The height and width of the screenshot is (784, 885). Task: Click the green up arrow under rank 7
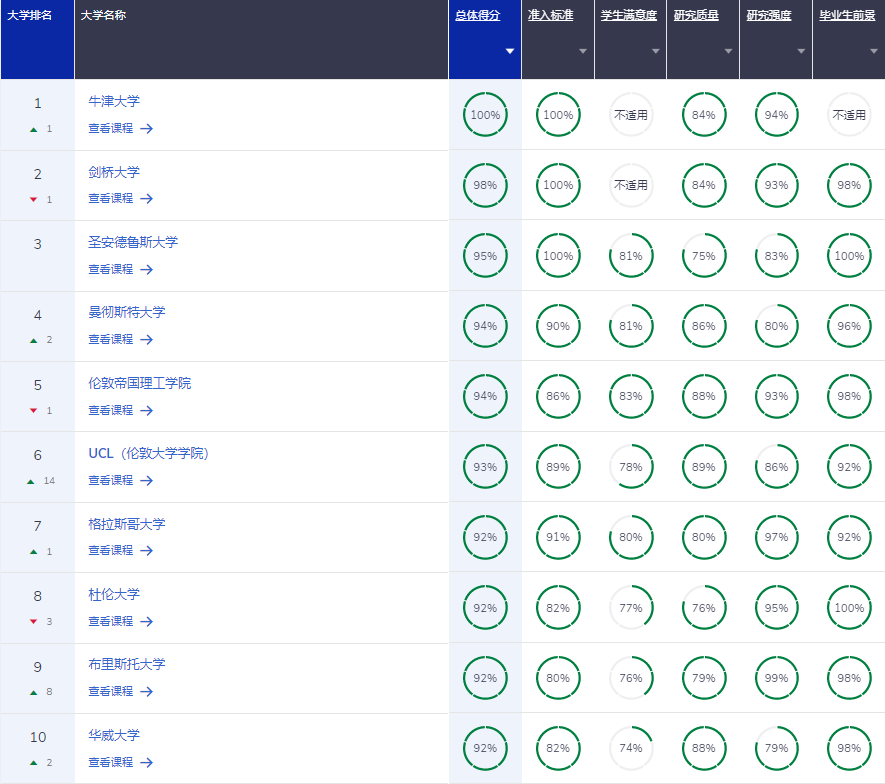(x=33, y=552)
